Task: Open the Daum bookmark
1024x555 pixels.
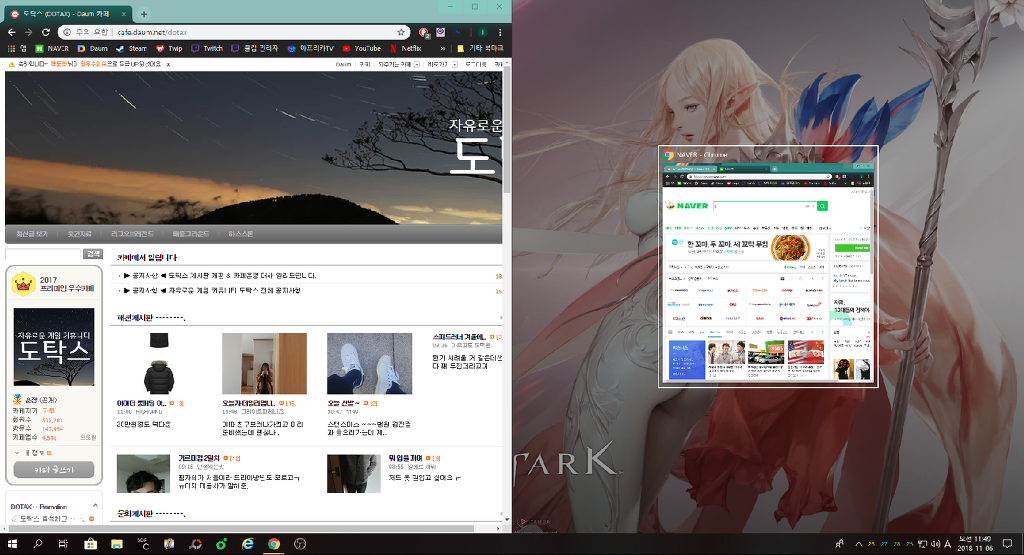Action: [x=92, y=48]
